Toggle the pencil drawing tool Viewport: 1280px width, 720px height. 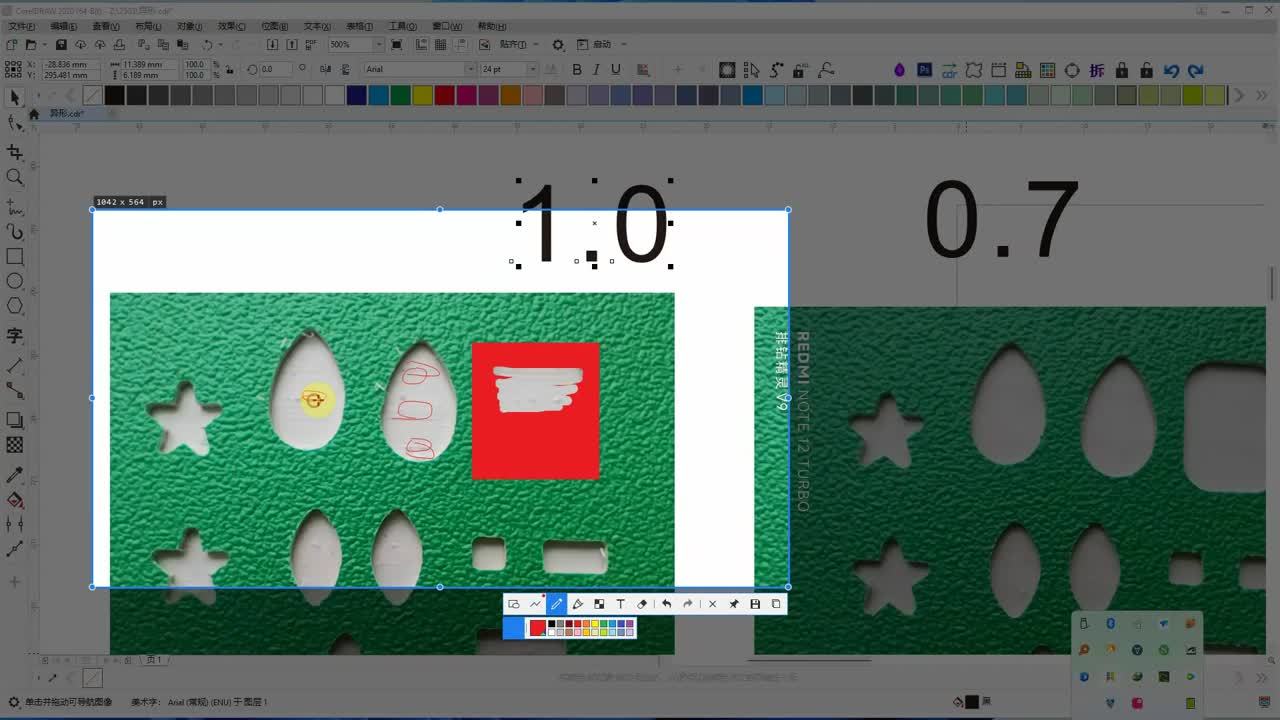[x=556, y=604]
